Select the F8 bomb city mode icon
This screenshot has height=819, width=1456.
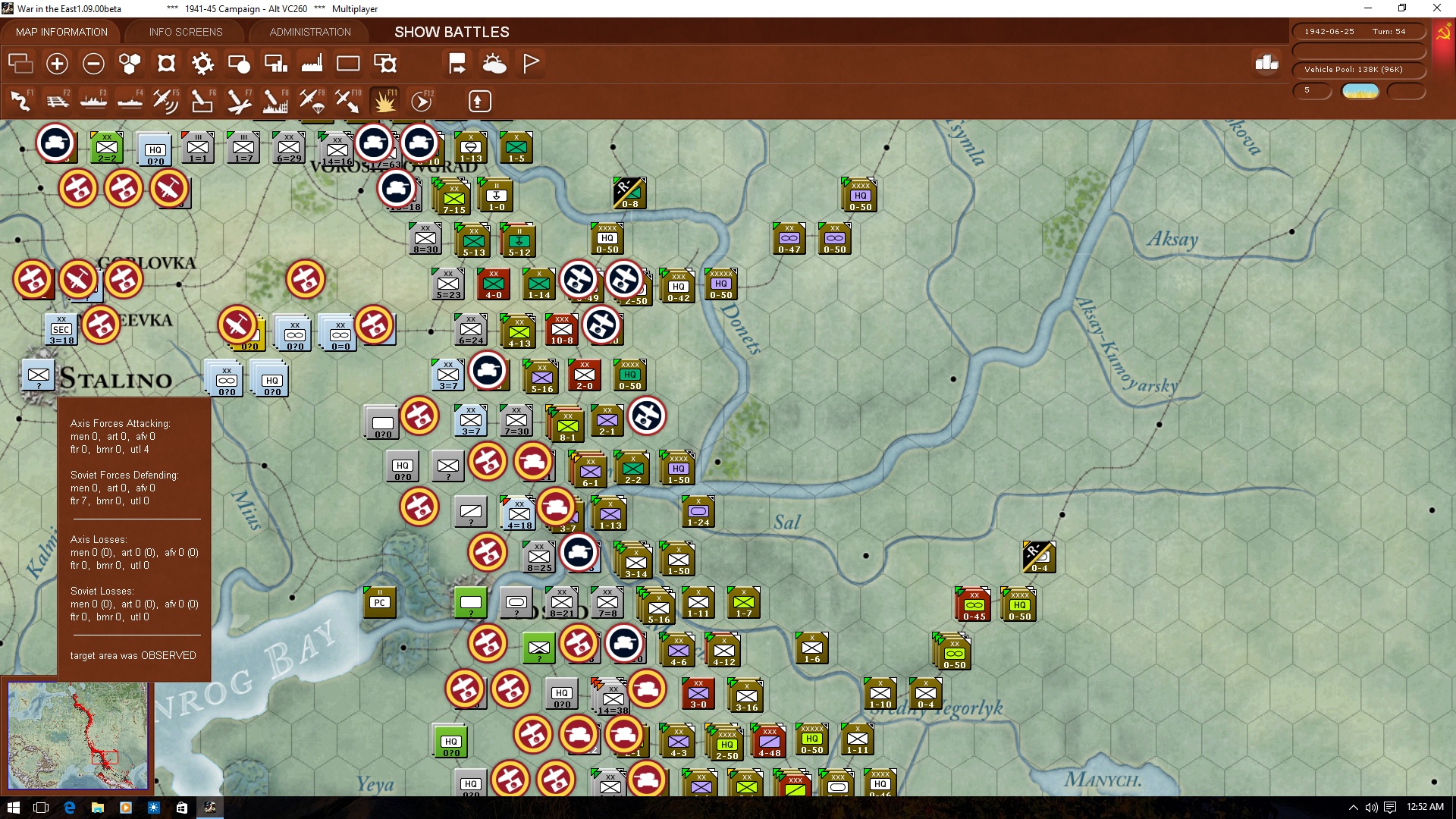[x=275, y=101]
